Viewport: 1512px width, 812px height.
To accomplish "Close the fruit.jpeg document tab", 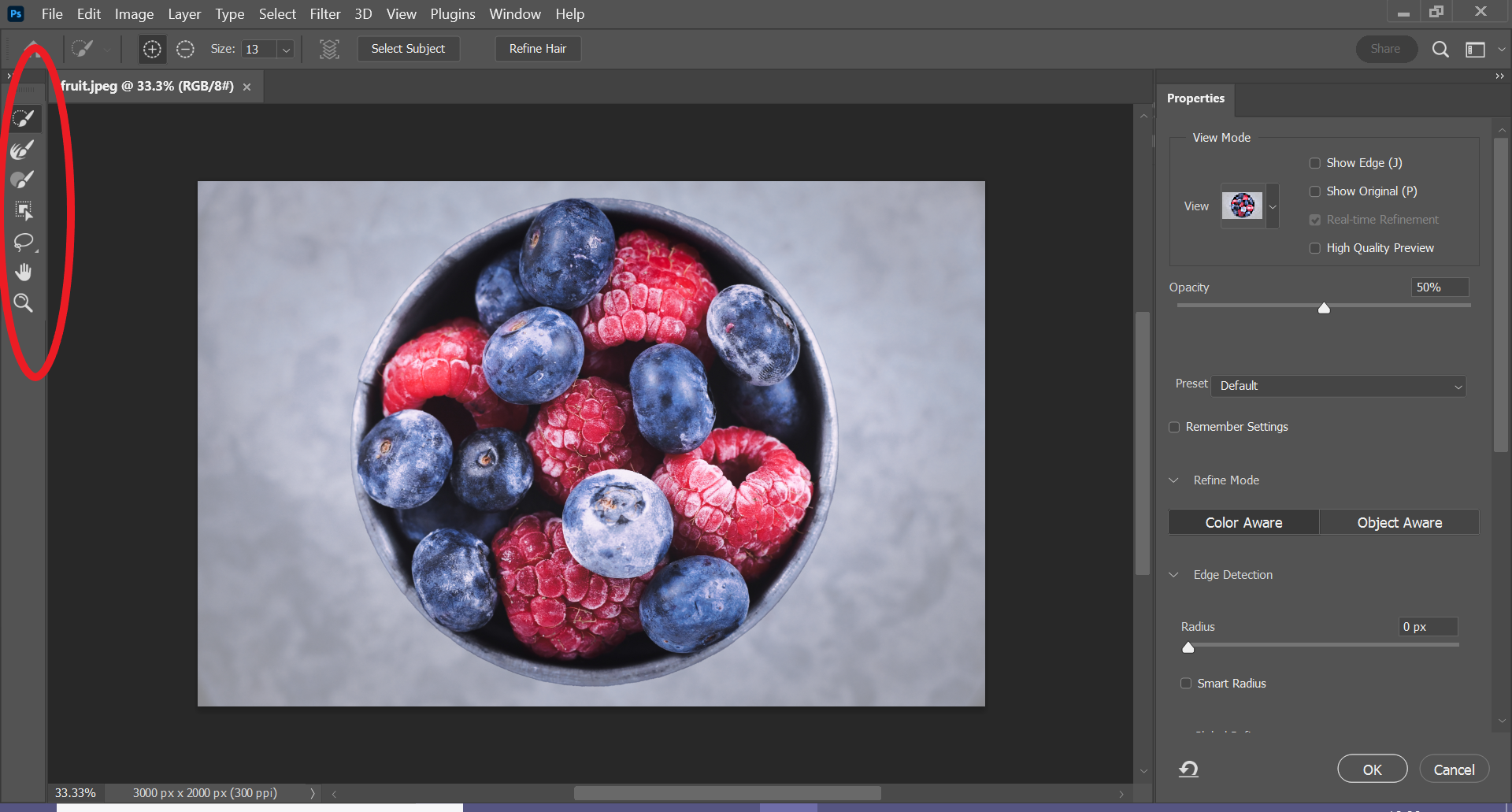I will pyautogui.click(x=247, y=87).
